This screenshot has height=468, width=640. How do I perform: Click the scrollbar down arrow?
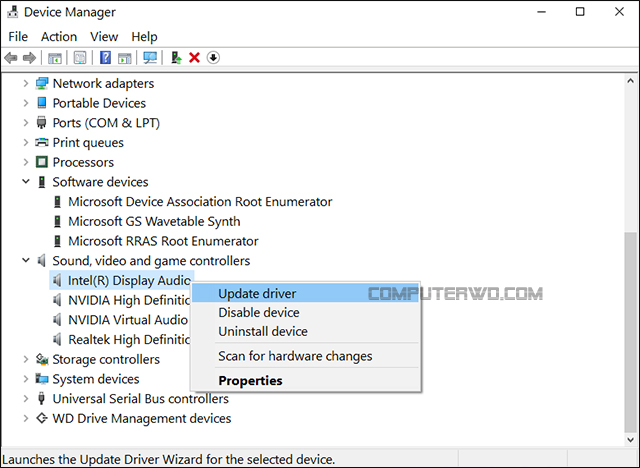[631, 439]
